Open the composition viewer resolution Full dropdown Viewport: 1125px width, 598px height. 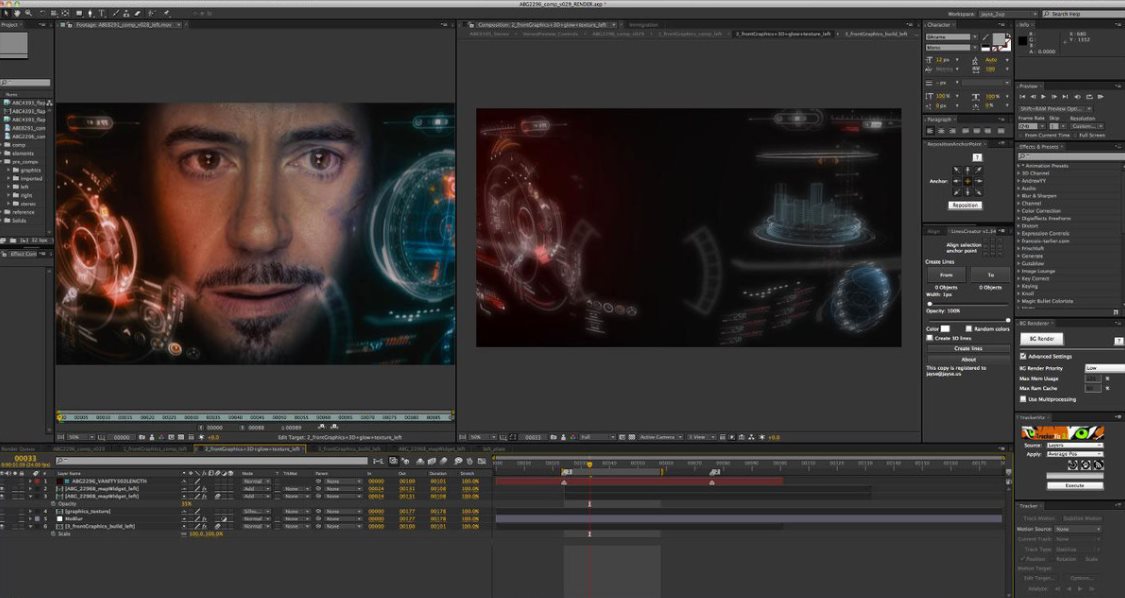(x=597, y=436)
